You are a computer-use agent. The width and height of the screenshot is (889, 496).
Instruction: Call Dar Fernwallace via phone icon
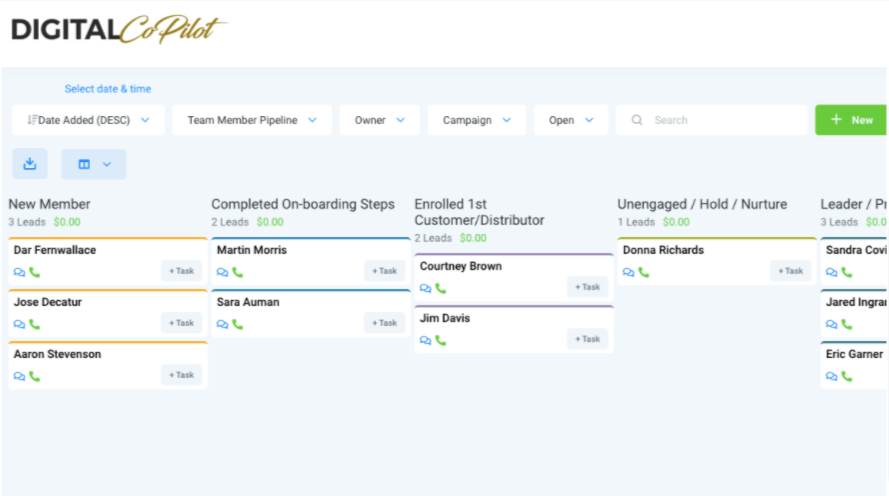pyautogui.click(x=35, y=272)
